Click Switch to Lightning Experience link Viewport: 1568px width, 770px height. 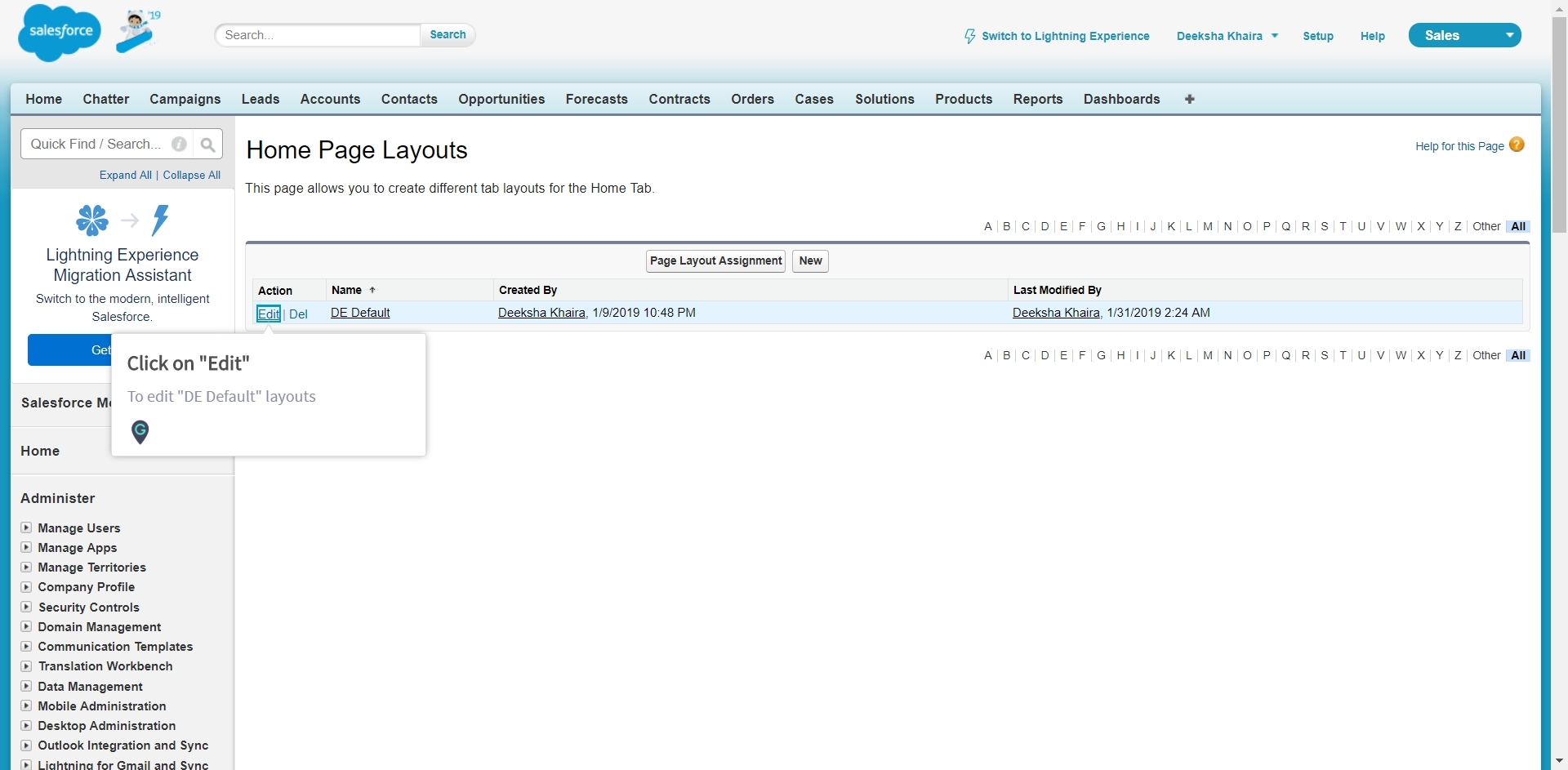tap(1065, 36)
